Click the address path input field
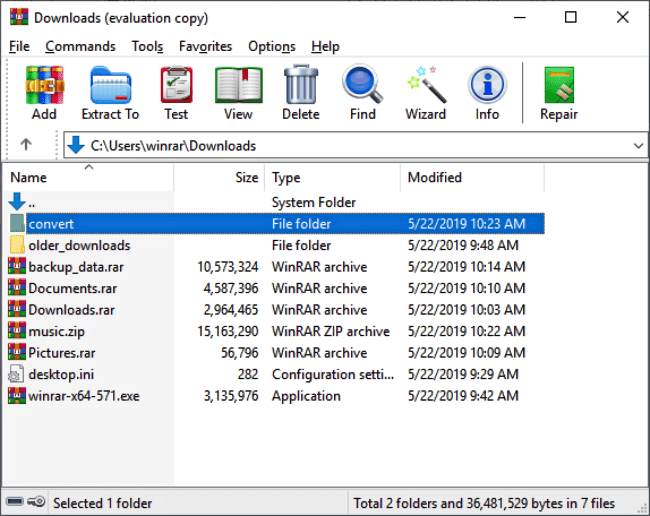This screenshot has width=650, height=516. [x=357, y=145]
